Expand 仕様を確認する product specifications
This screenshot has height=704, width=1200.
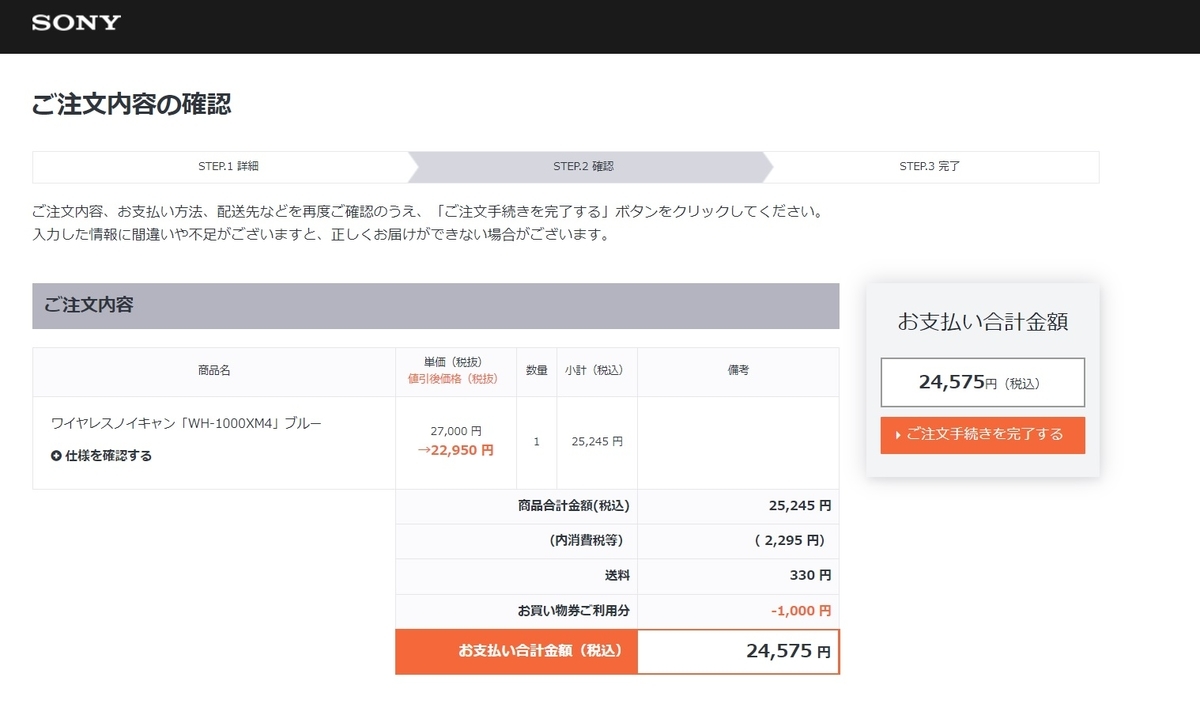coord(102,456)
